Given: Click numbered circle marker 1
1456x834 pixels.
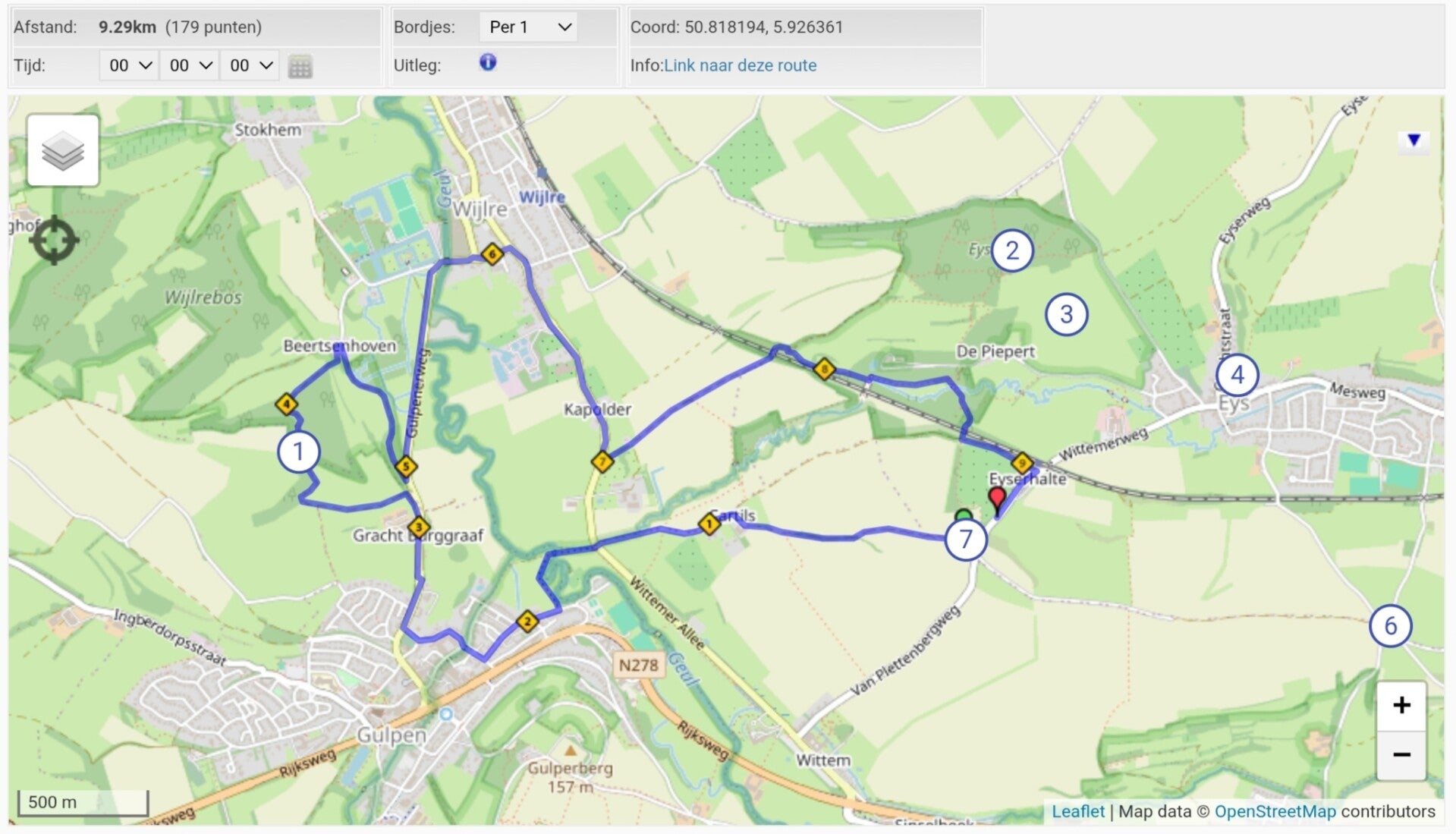Looking at the screenshot, I should pyautogui.click(x=298, y=452).
